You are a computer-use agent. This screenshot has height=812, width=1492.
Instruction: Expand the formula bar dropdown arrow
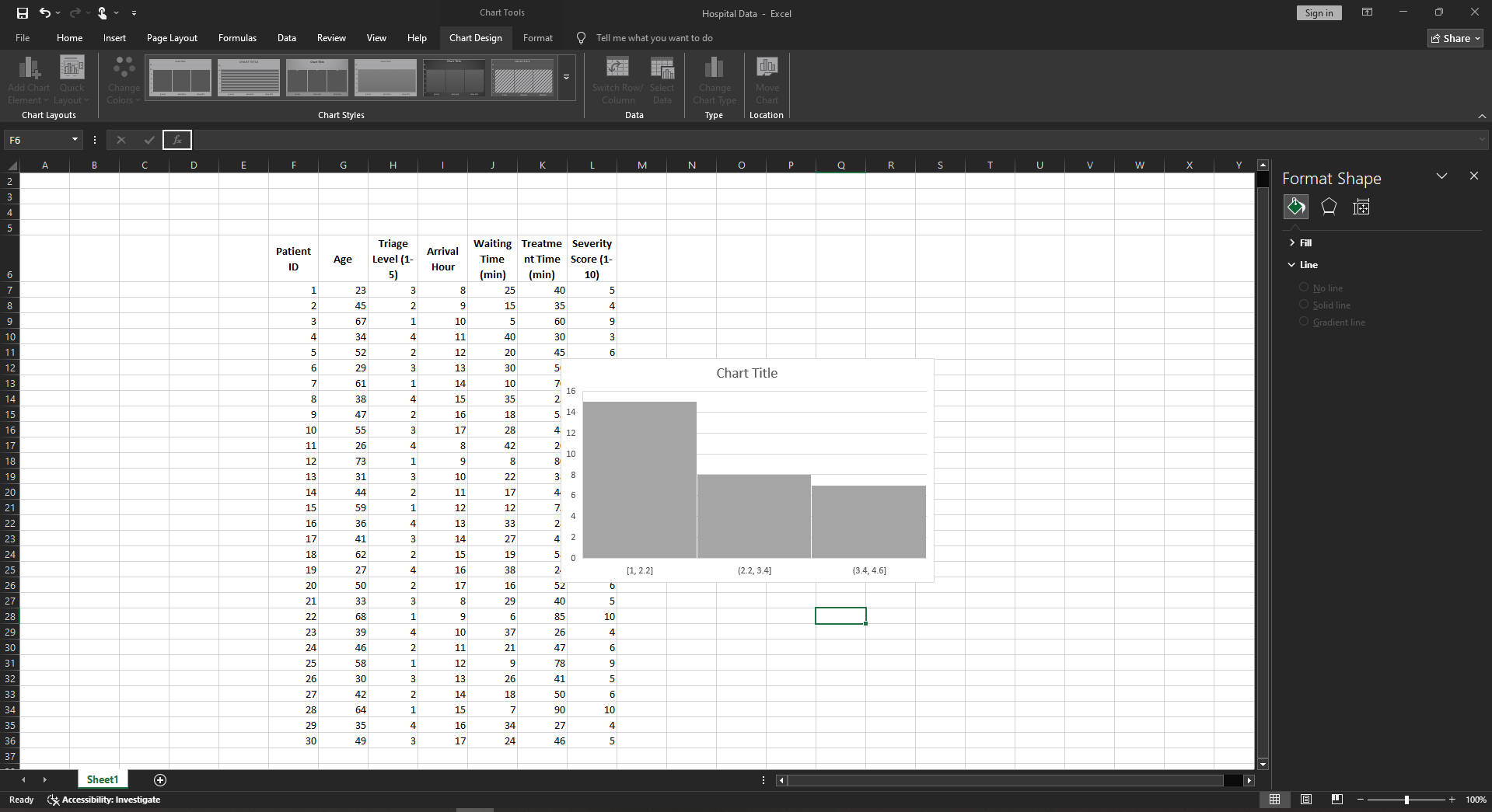pos(1482,140)
